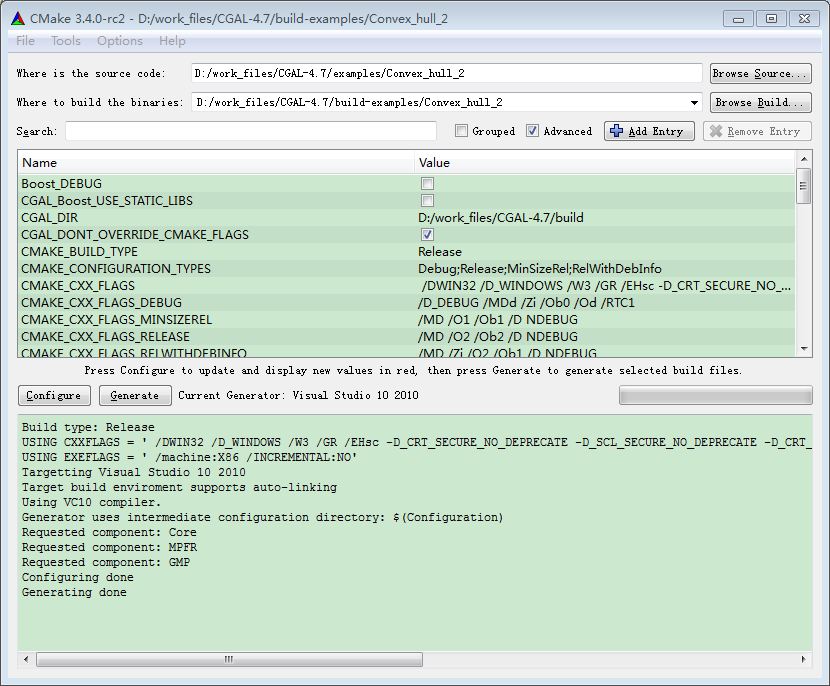Click Debug;Release;MinSizeRel;RelWithDebInfo value
Screen dimensions: 830x686
pos(540,268)
